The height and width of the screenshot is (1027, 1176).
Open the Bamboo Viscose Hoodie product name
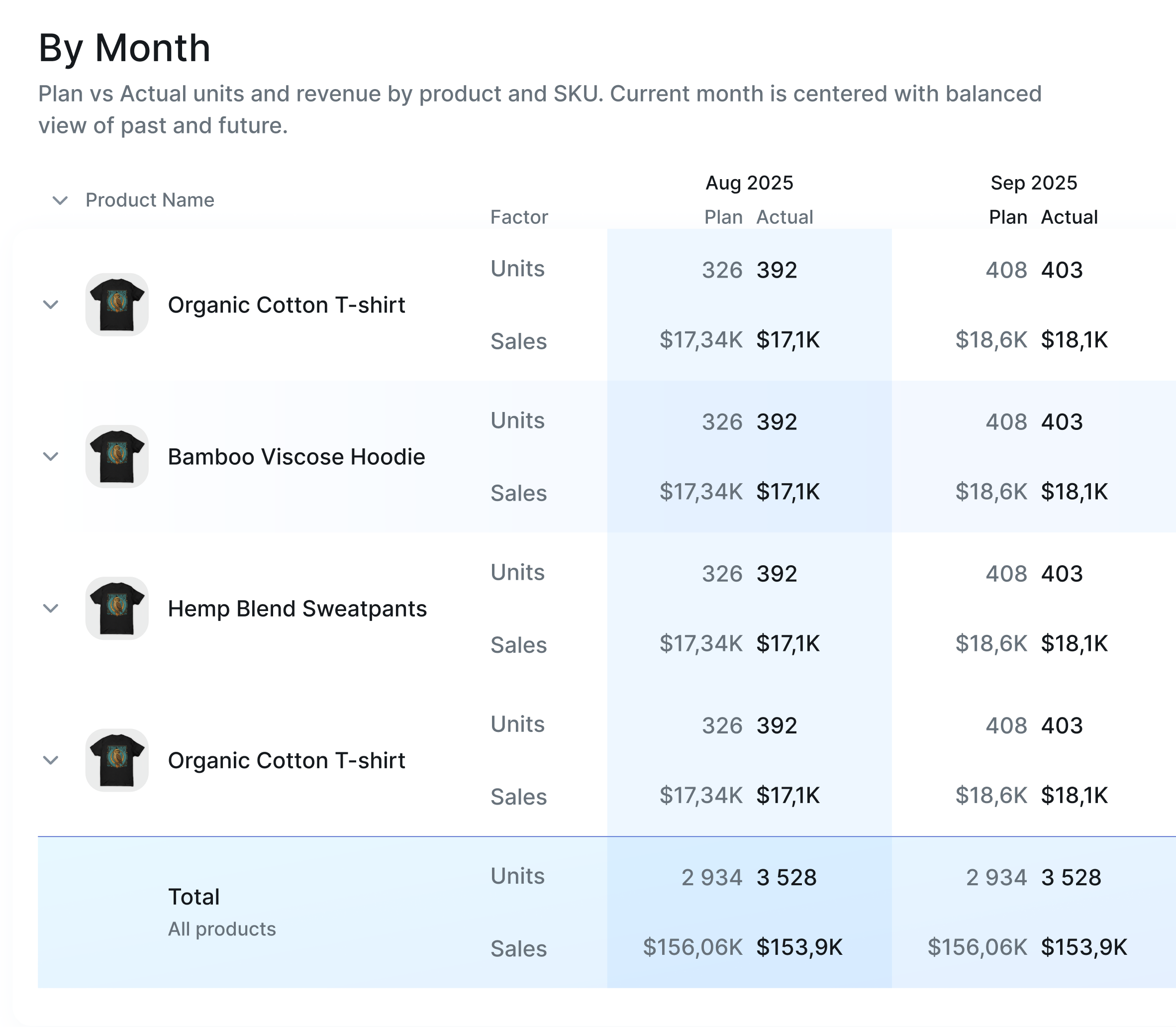pyautogui.click(x=296, y=457)
